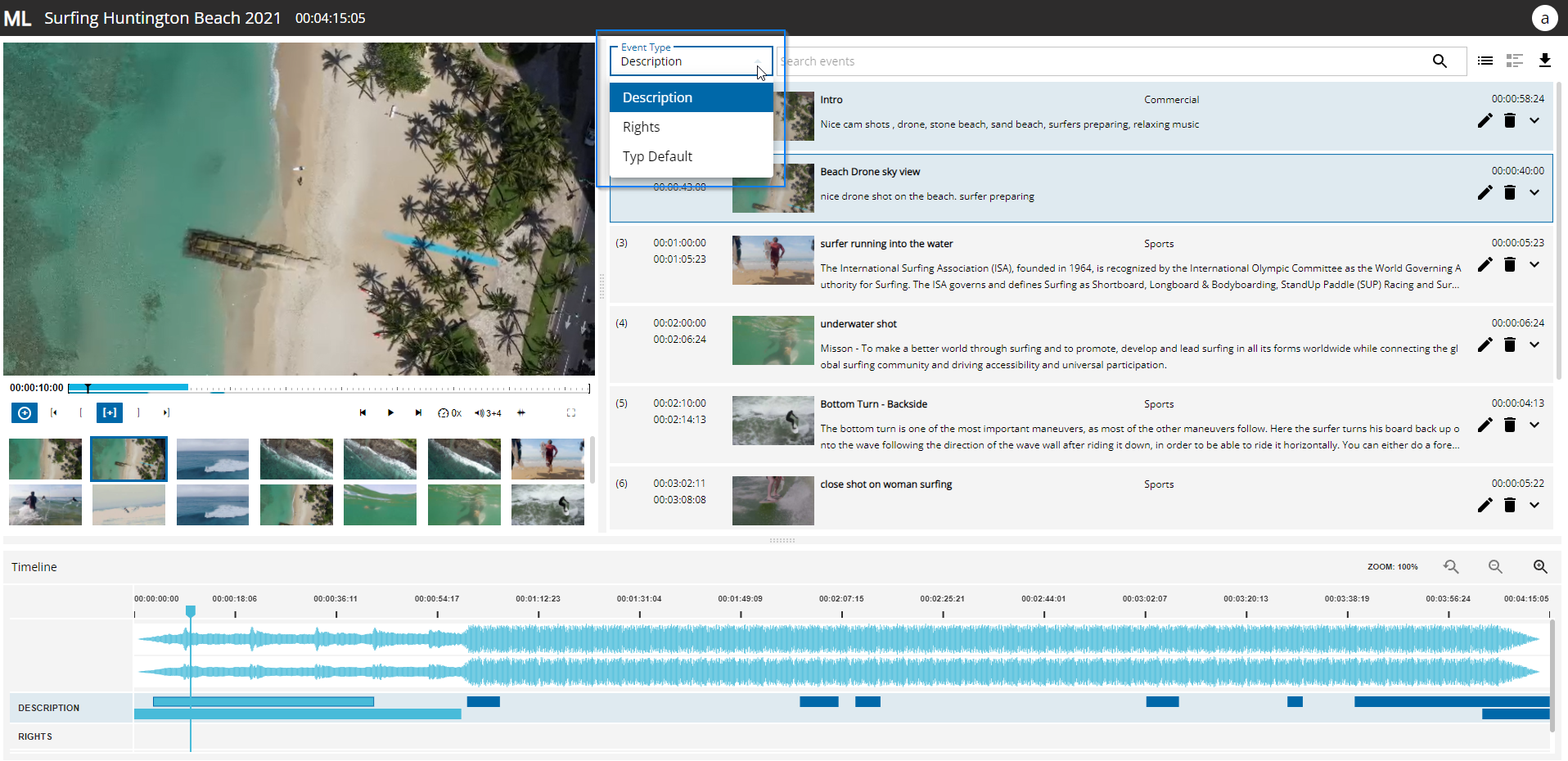Toggle fullscreen for the video player

pos(571,413)
